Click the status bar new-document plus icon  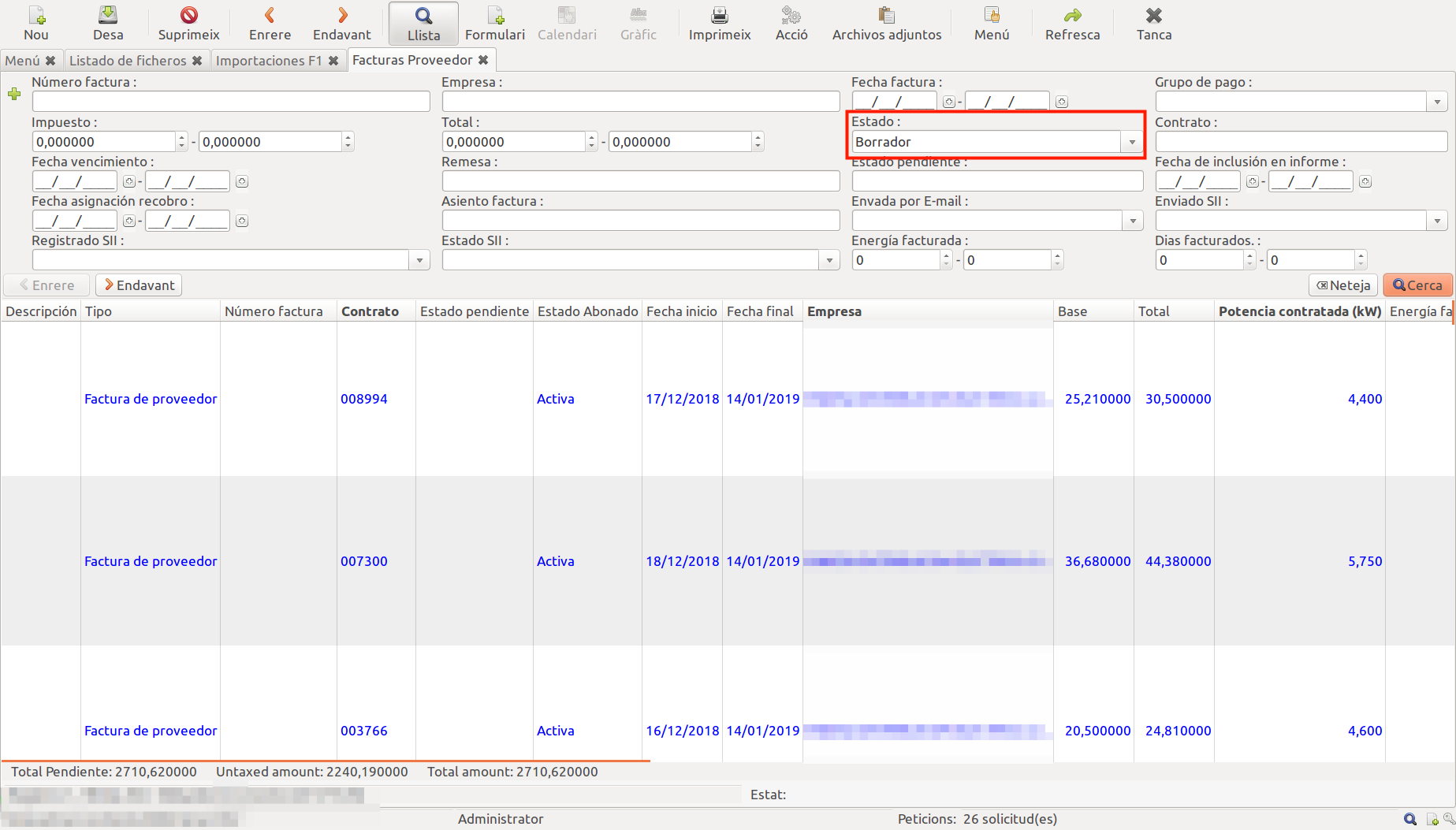point(1432,820)
